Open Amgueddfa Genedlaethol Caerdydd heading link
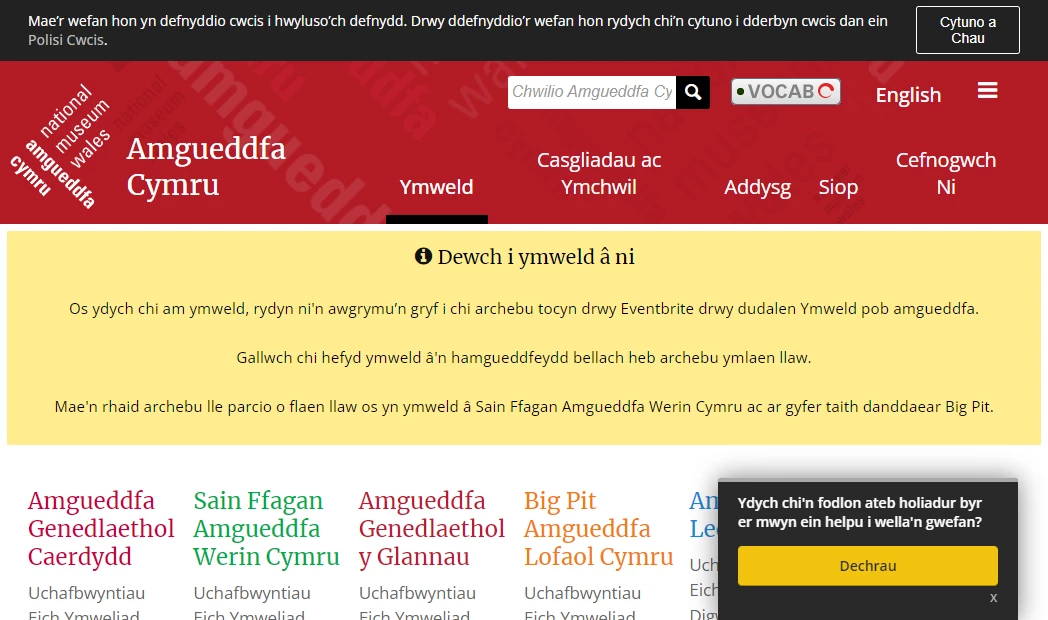1048x620 pixels. 101,529
